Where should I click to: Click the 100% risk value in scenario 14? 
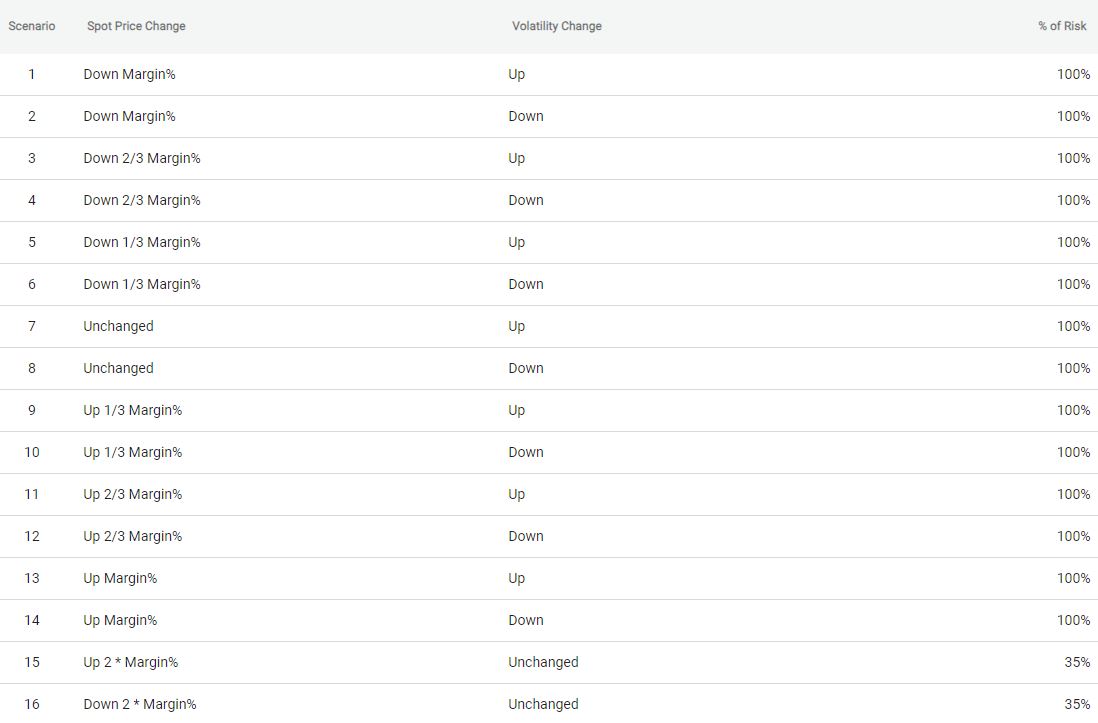click(x=1073, y=621)
